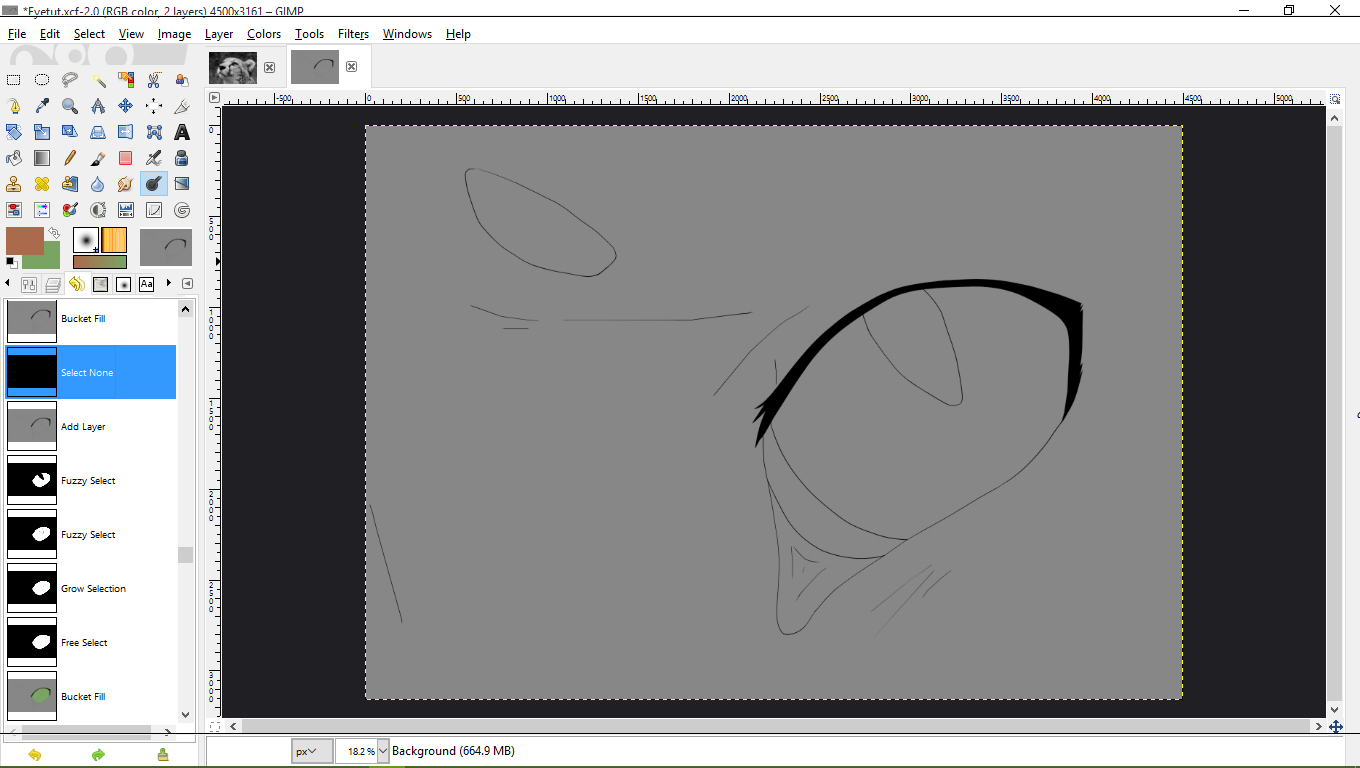Select the Paths pen tool

[14, 106]
